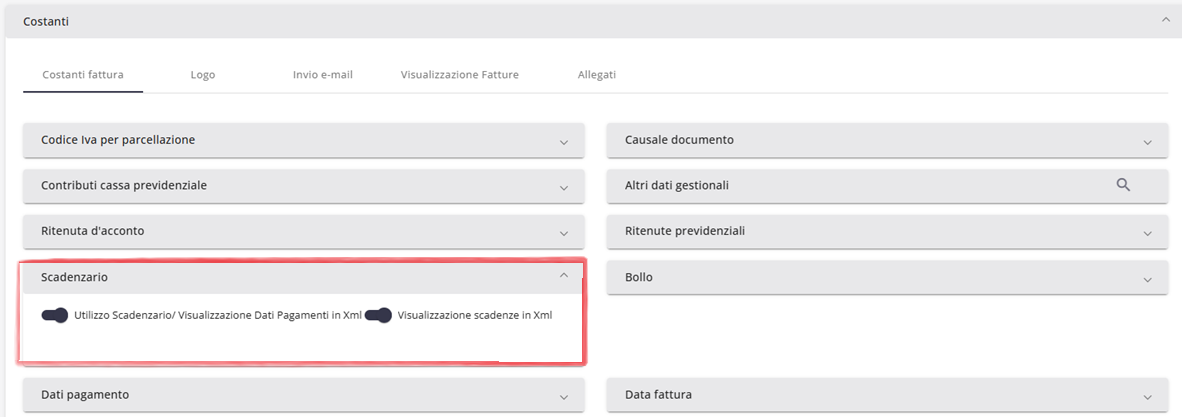Open the Invio e-mail tab
The image size is (1182, 417).
[x=322, y=75]
